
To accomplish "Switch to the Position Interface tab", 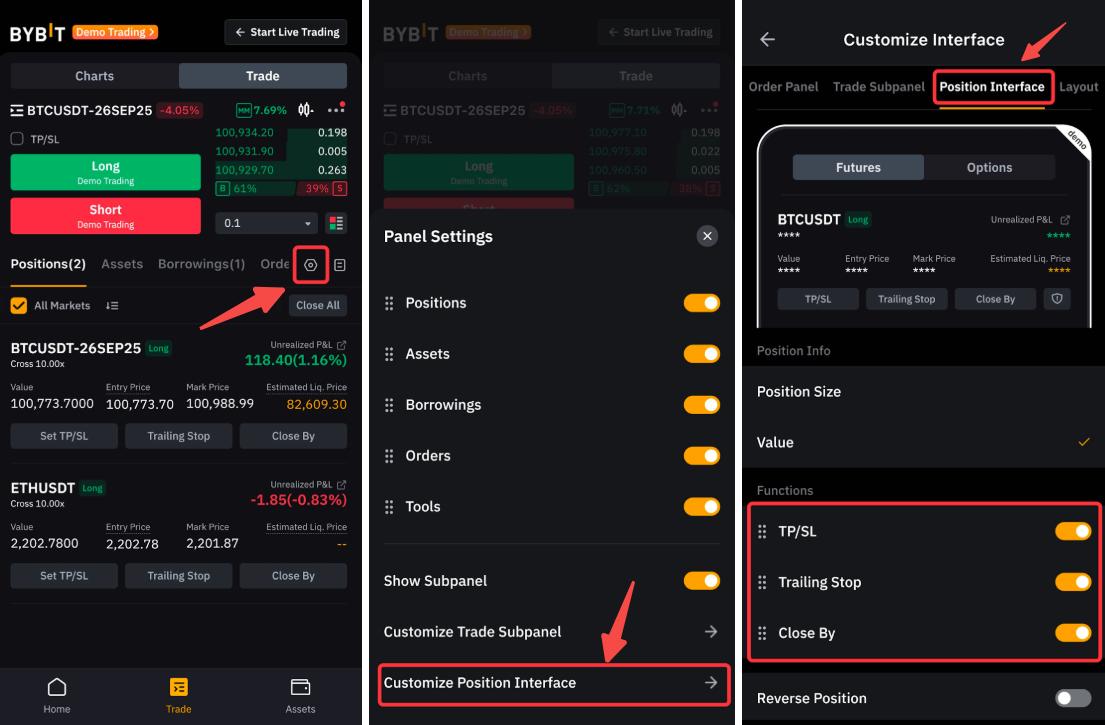I will click(x=992, y=87).
